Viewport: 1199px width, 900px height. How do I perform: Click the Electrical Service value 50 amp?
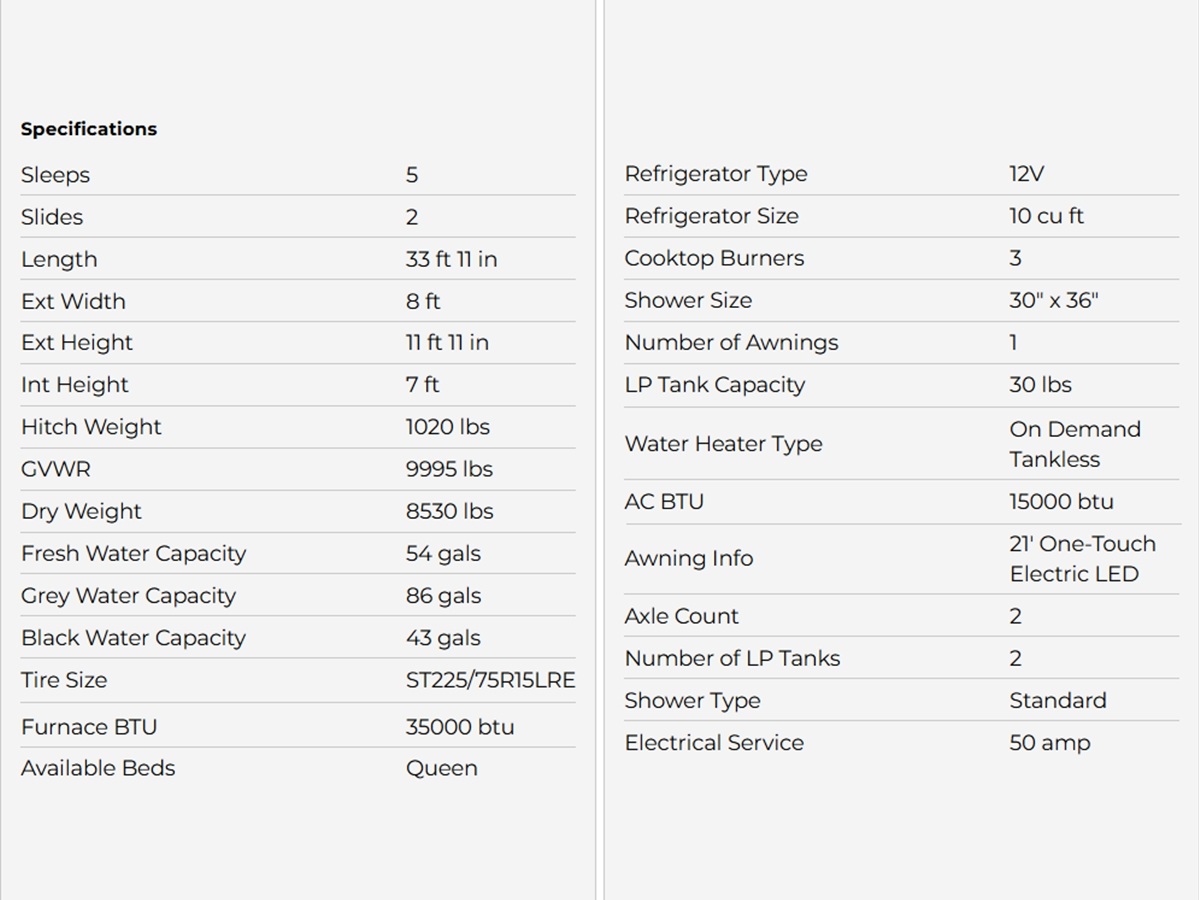(1049, 743)
